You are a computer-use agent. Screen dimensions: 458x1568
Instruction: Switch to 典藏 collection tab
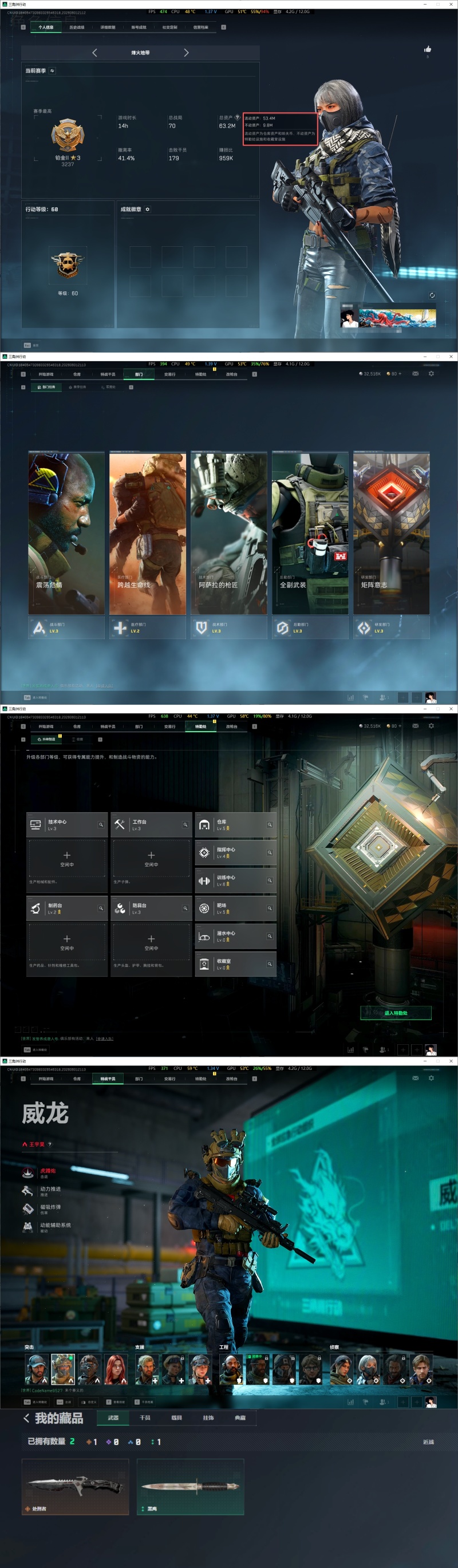(x=240, y=1417)
